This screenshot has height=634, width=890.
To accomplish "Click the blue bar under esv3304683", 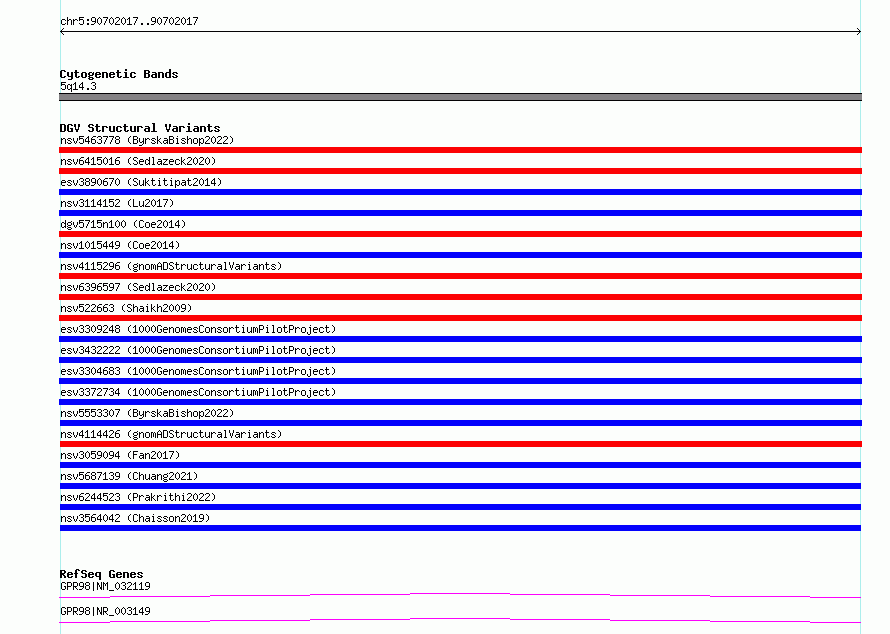I will point(460,381).
